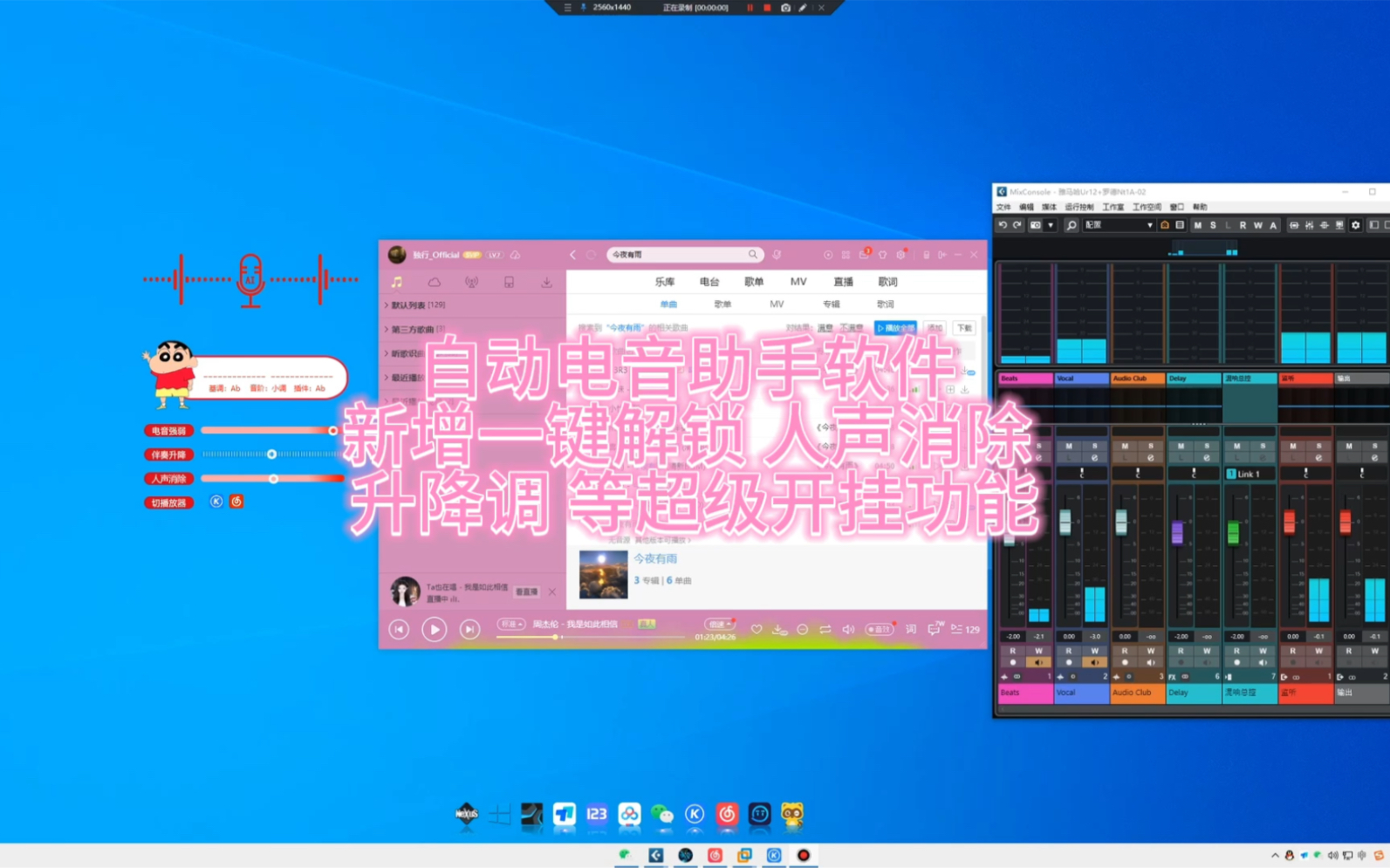Mute the Vocal channel strip

1069,446
